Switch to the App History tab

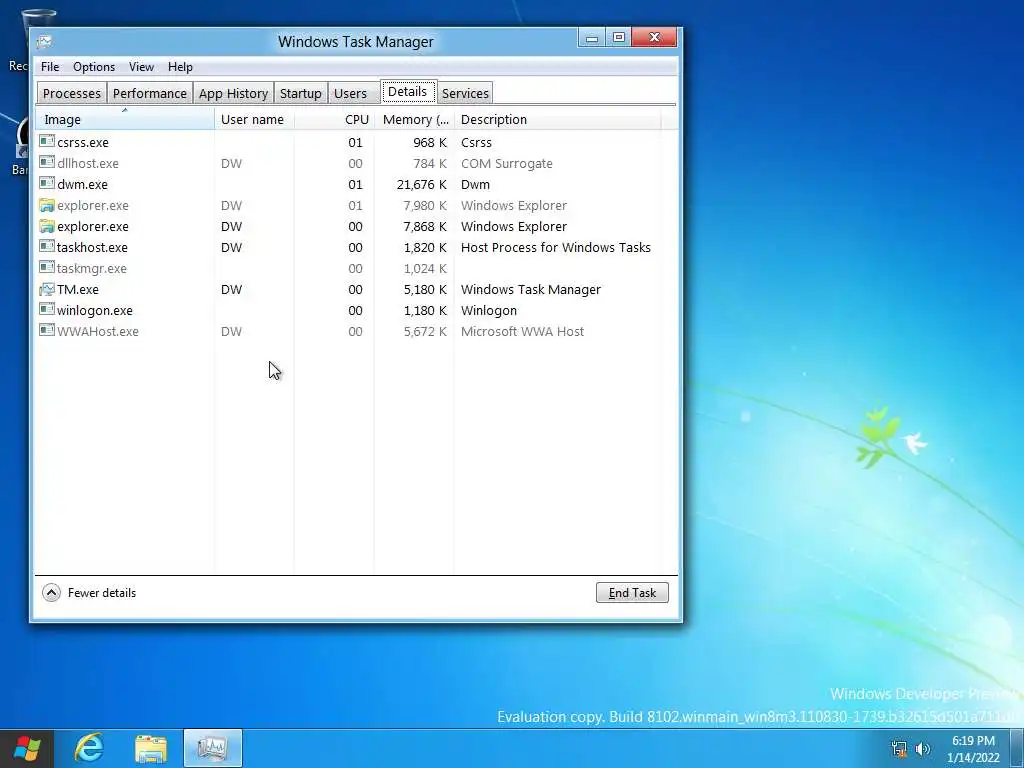point(233,93)
